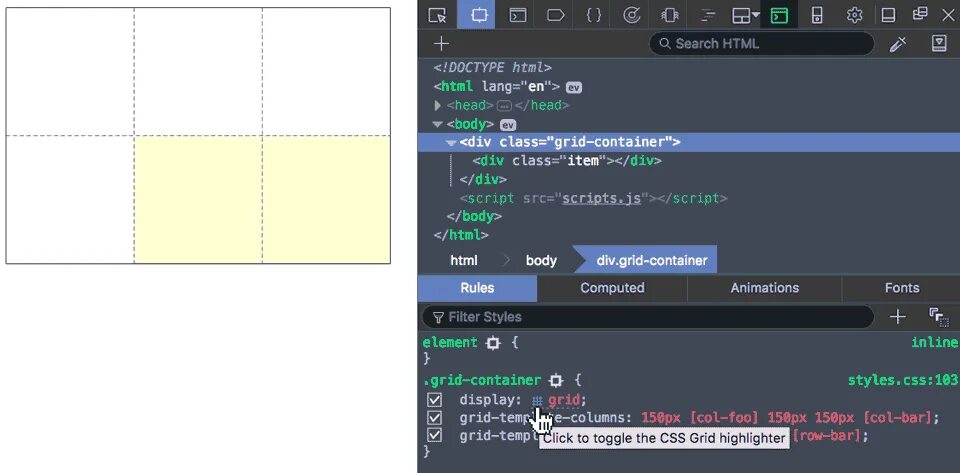Viewport: 960px width, 473px height.
Task: Toggle Responsive Design Mode
Action: tap(817, 15)
